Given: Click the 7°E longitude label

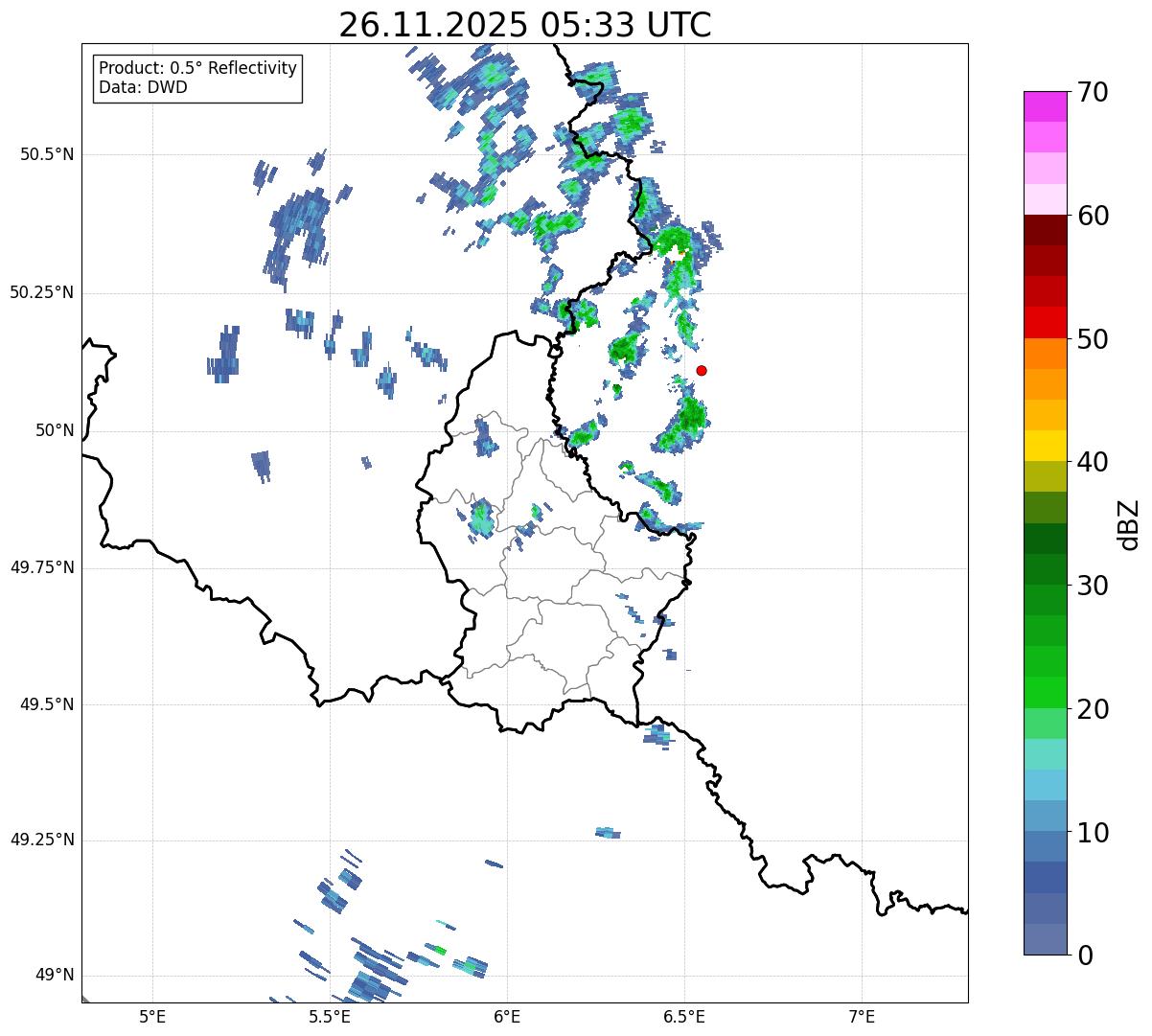Looking at the screenshot, I should (x=862, y=1016).
